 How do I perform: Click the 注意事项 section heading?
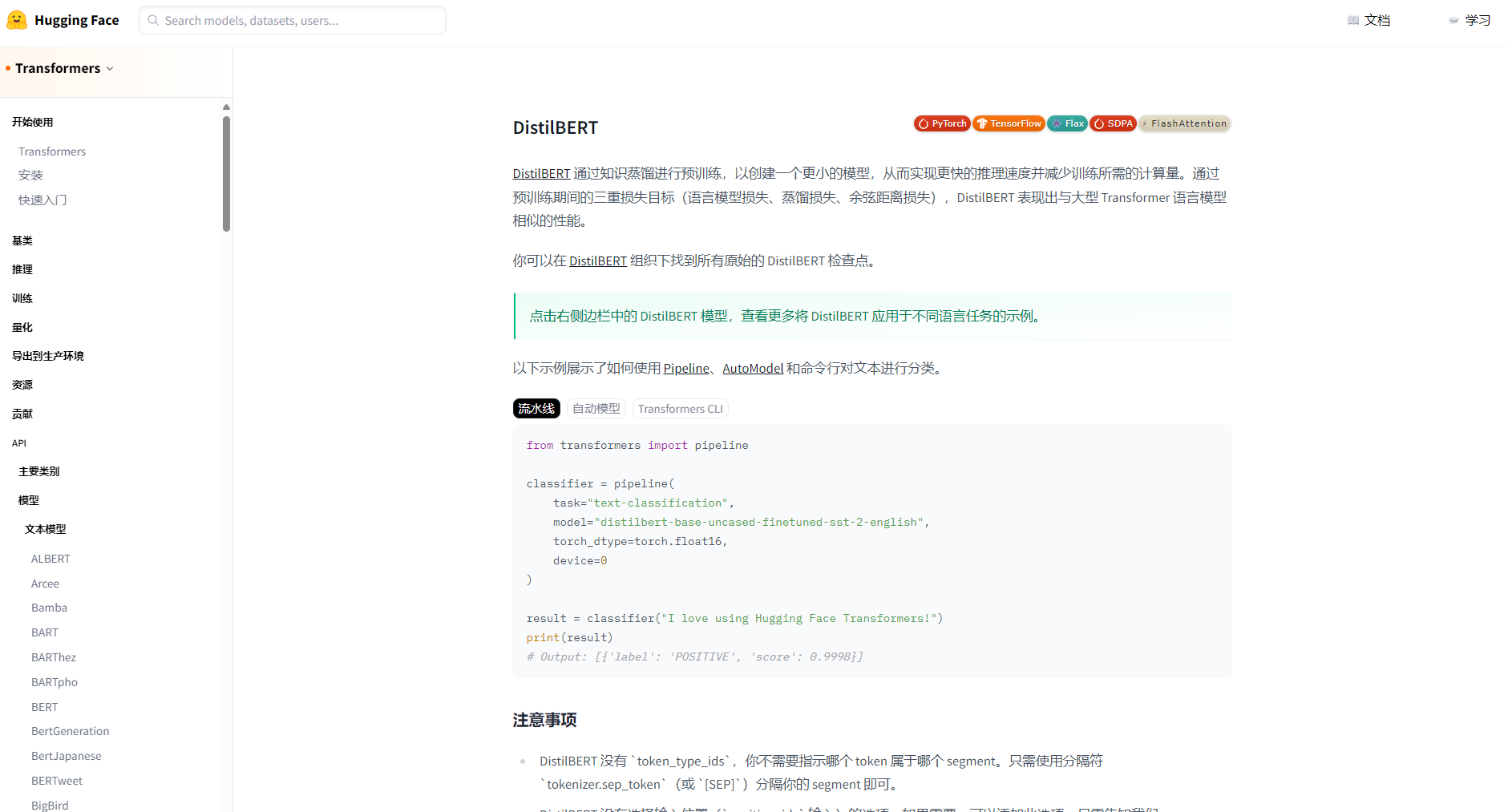tap(545, 720)
